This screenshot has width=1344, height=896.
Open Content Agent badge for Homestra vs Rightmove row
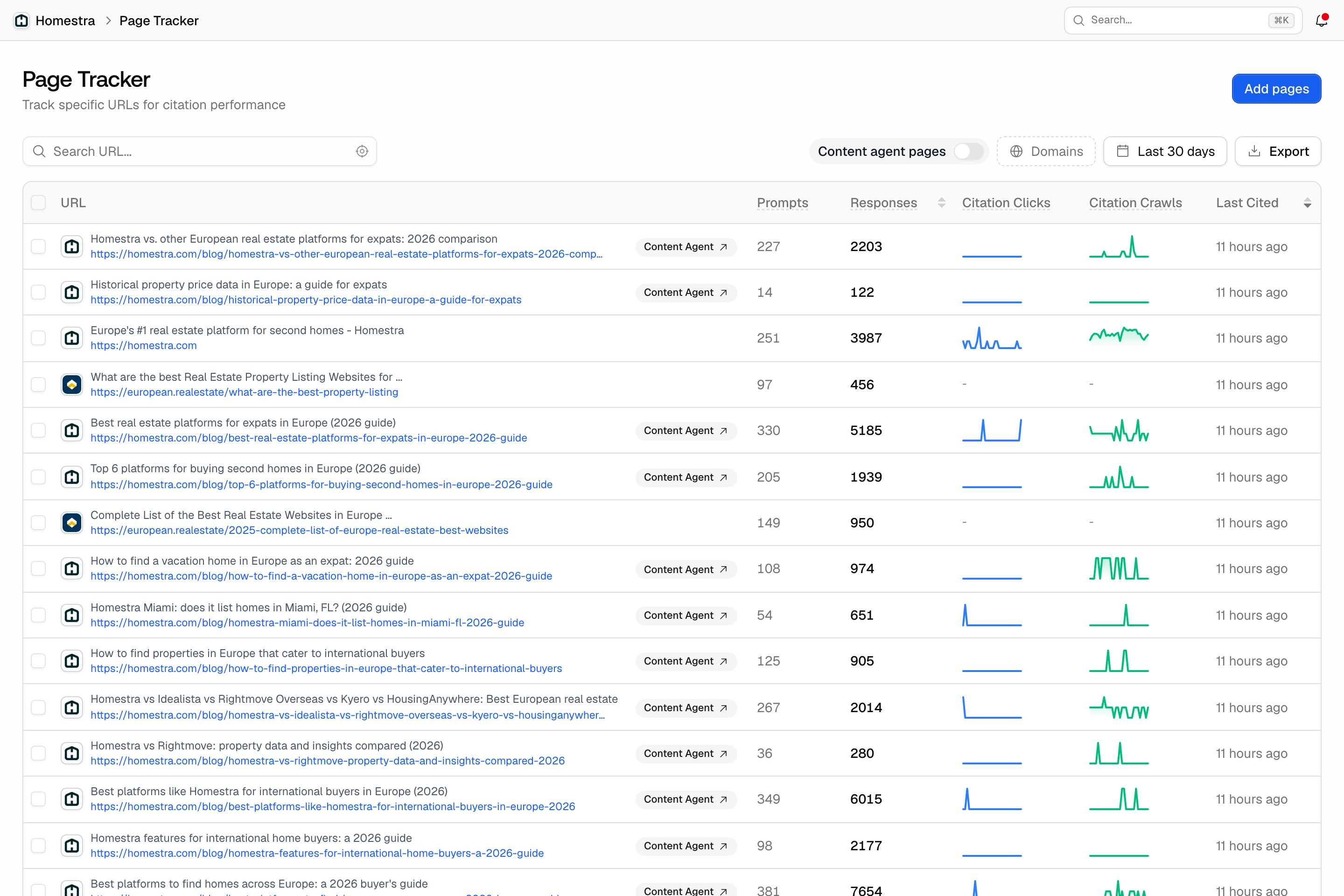[686, 753]
